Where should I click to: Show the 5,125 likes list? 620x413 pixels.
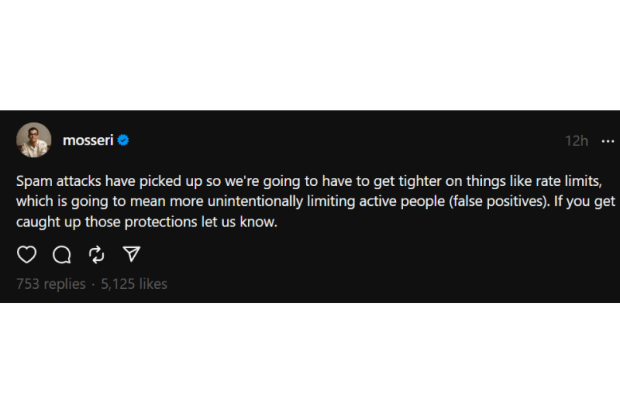pyautogui.click(x=134, y=284)
